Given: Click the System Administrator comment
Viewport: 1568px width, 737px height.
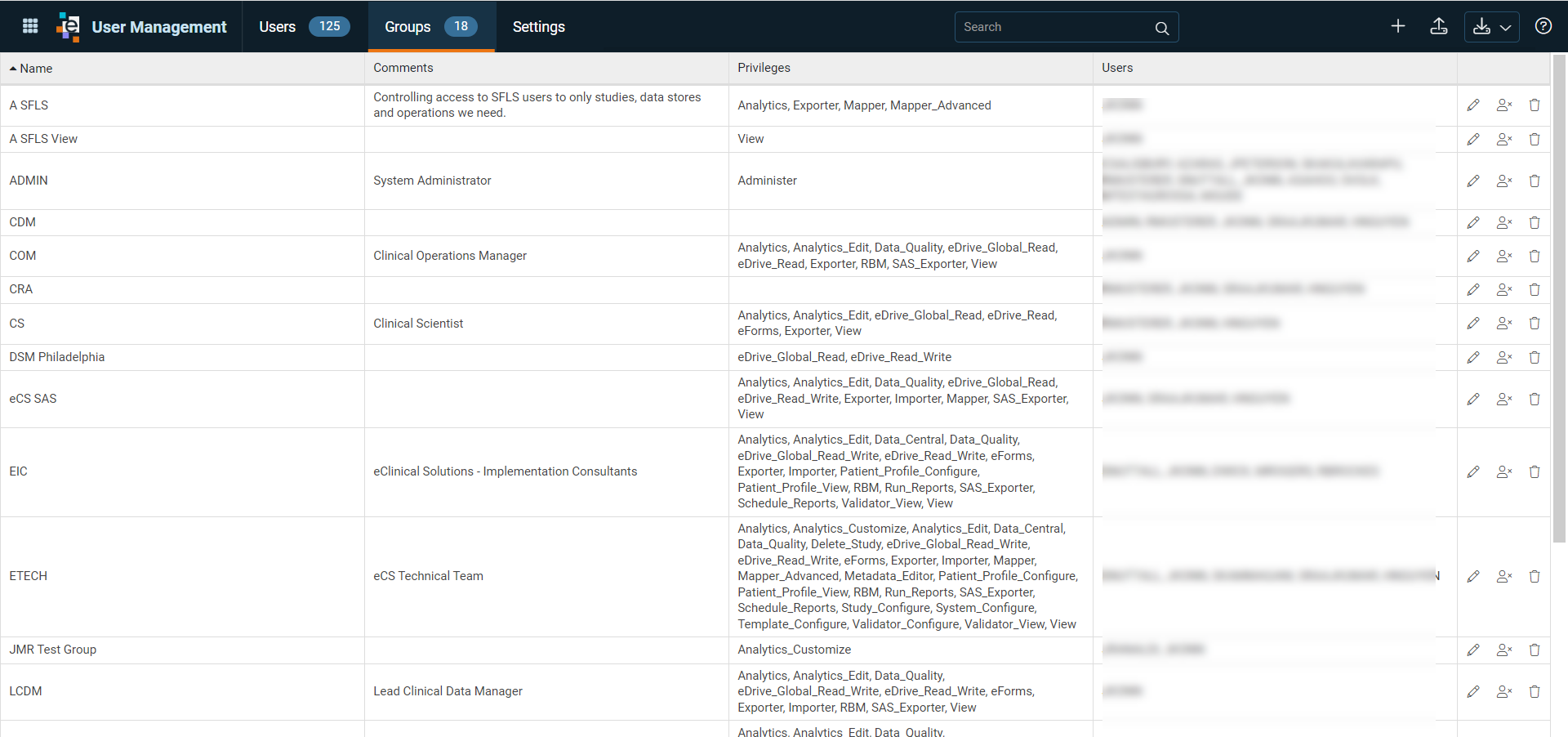Looking at the screenshot, I should click(x=432, y=181).
